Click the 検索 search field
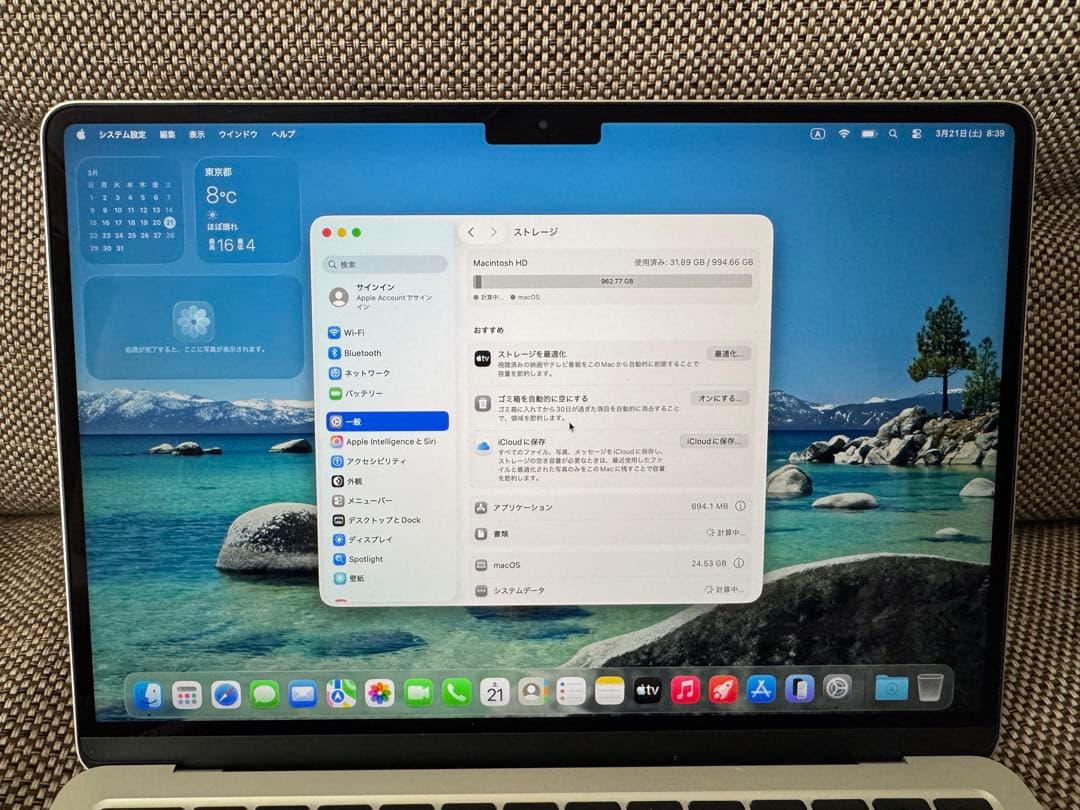 pos(386,264)
